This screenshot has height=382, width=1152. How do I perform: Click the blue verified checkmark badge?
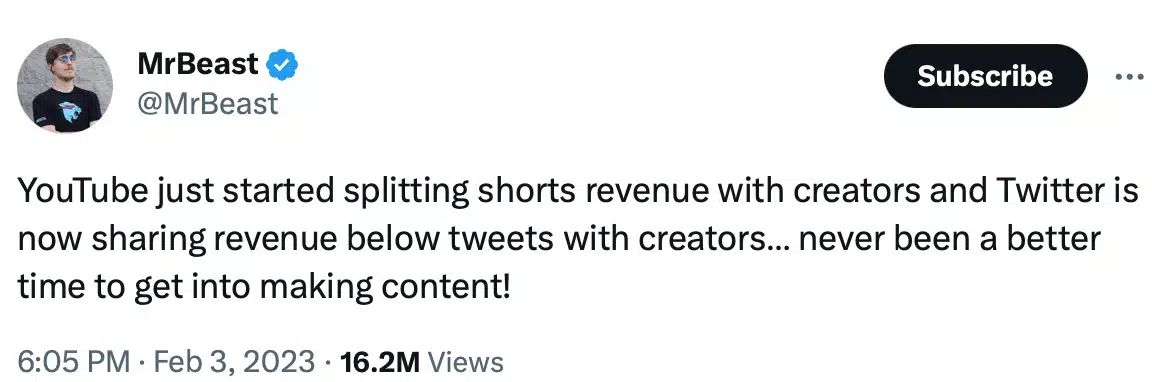click(283, 65)
